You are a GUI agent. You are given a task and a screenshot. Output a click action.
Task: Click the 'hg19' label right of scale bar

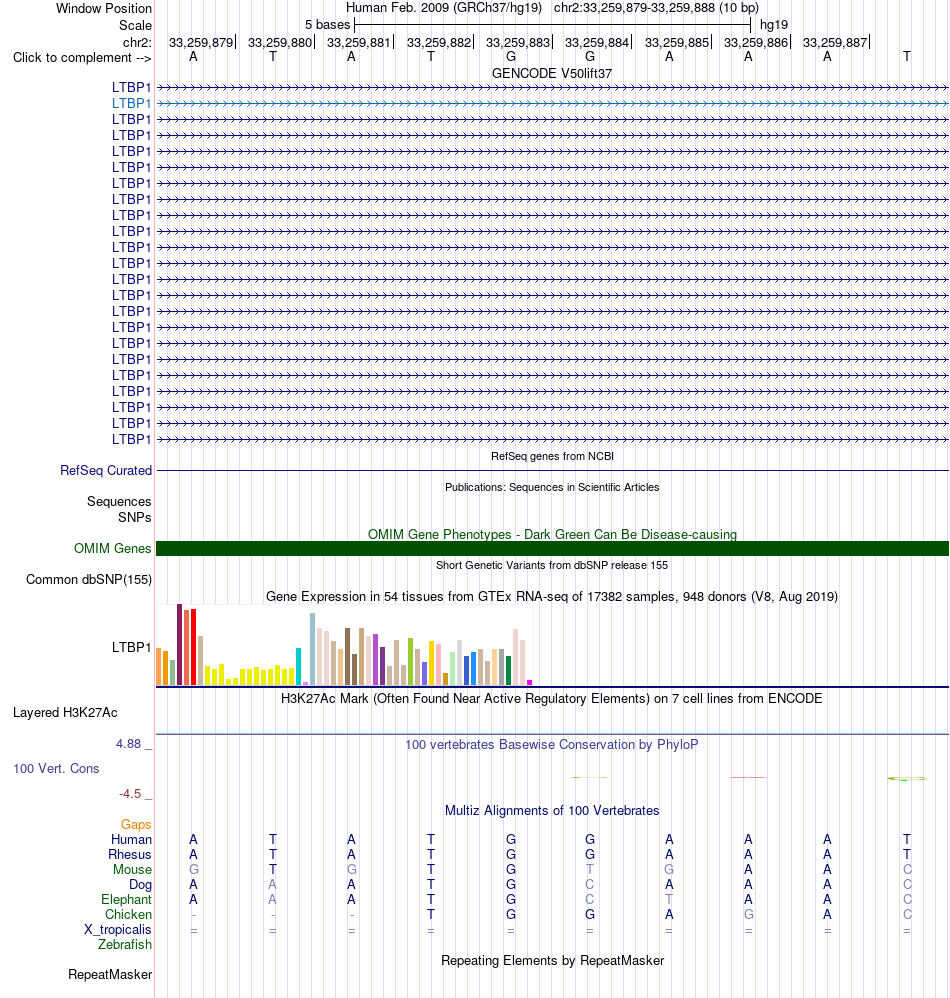[x=774, y=25]
